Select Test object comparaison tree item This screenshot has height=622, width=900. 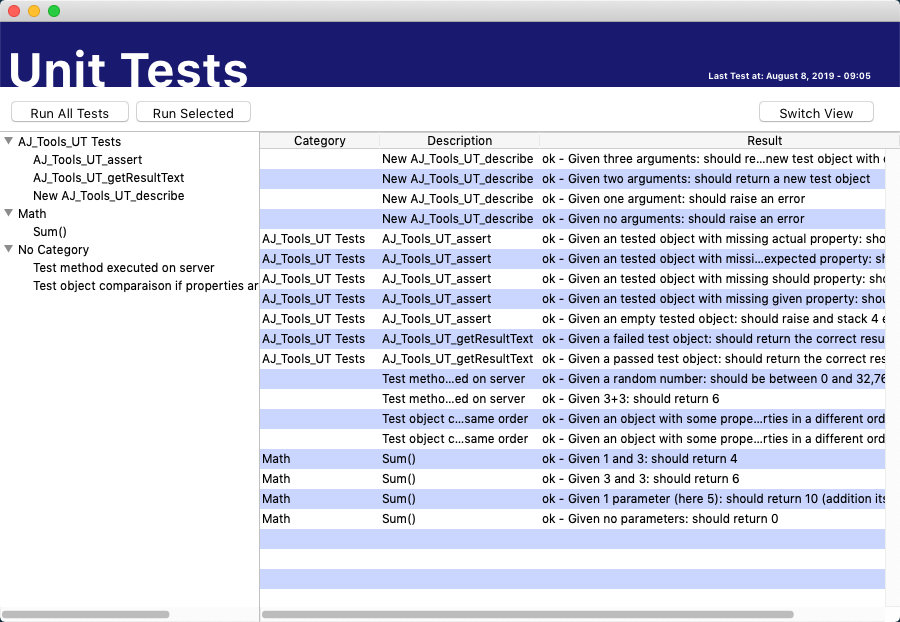coord(146,286)
